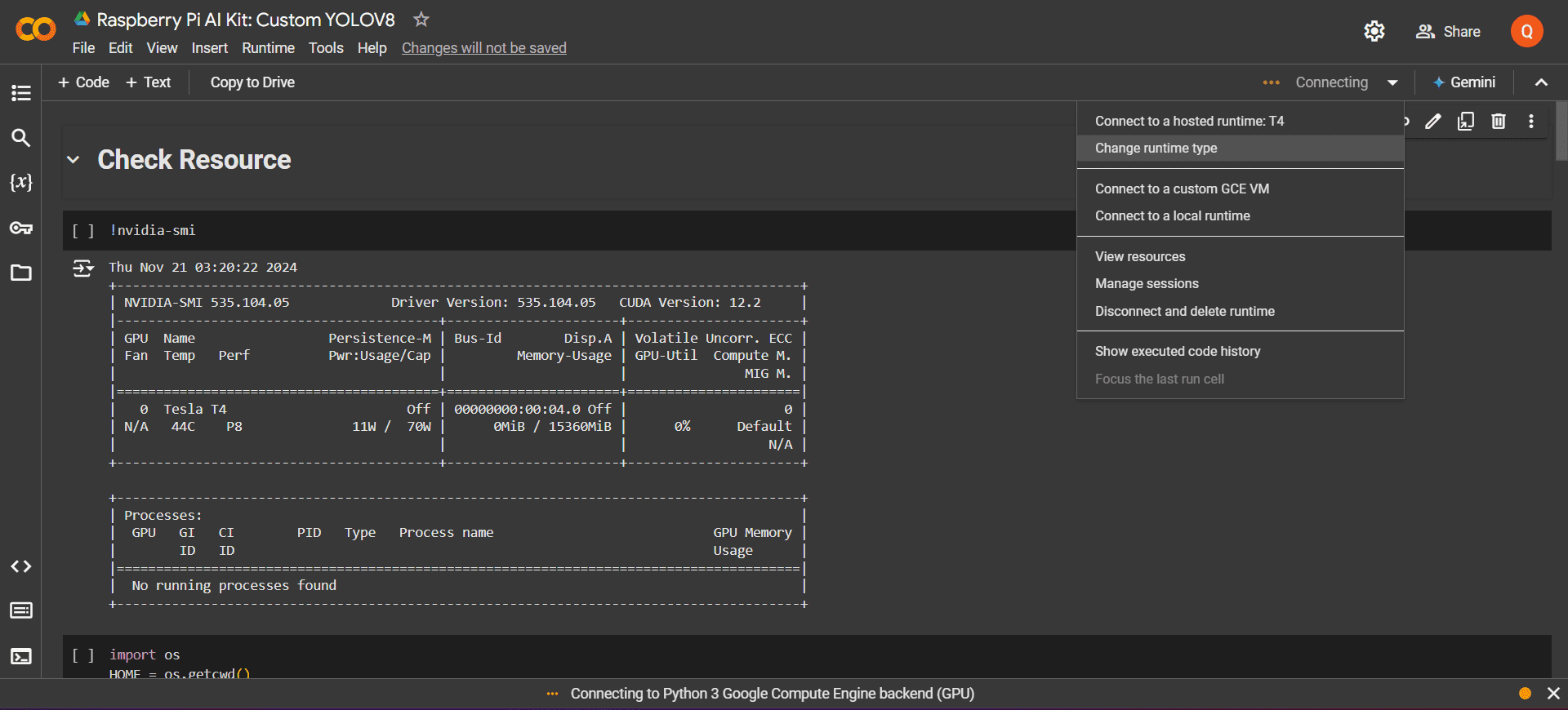Toggle the nvidia-smi output view icon
The image size is (1568, 710).
coord(82,268)
